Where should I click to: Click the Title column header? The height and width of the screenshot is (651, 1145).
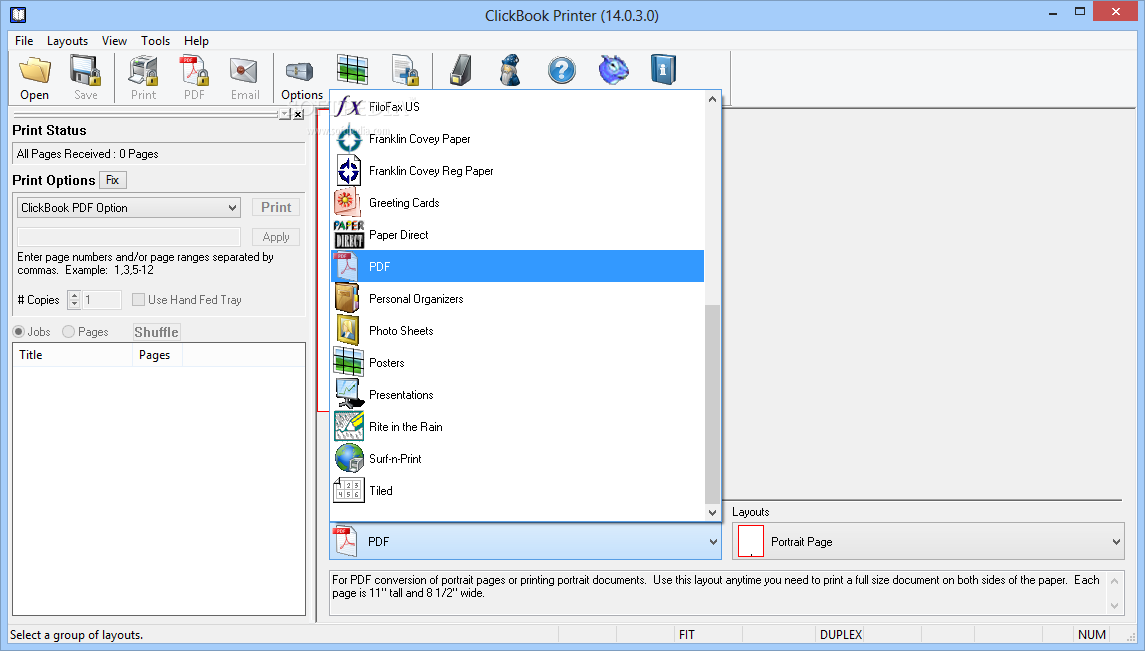click(72, 355)
